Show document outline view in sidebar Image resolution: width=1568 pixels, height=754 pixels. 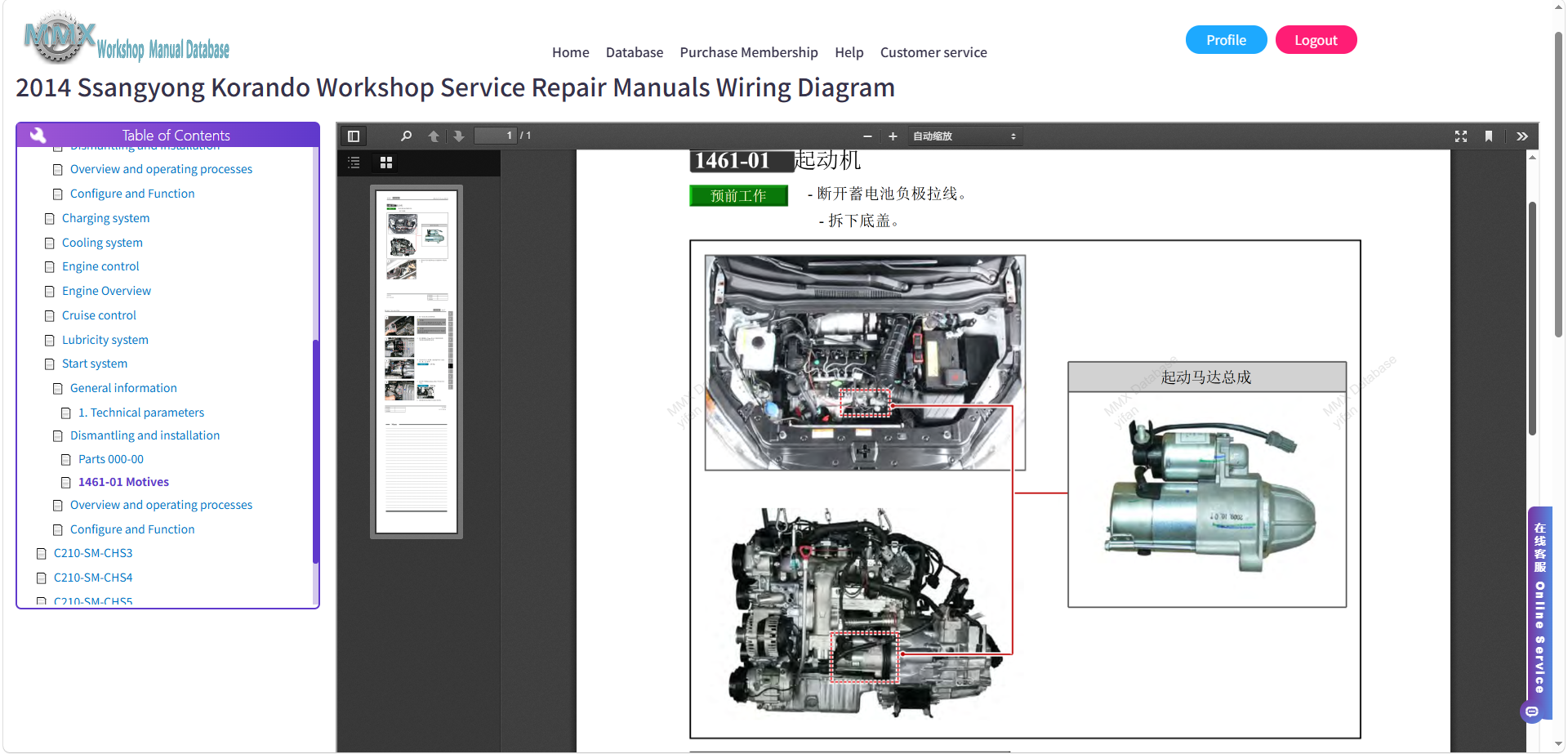click(x=354, y=163)
